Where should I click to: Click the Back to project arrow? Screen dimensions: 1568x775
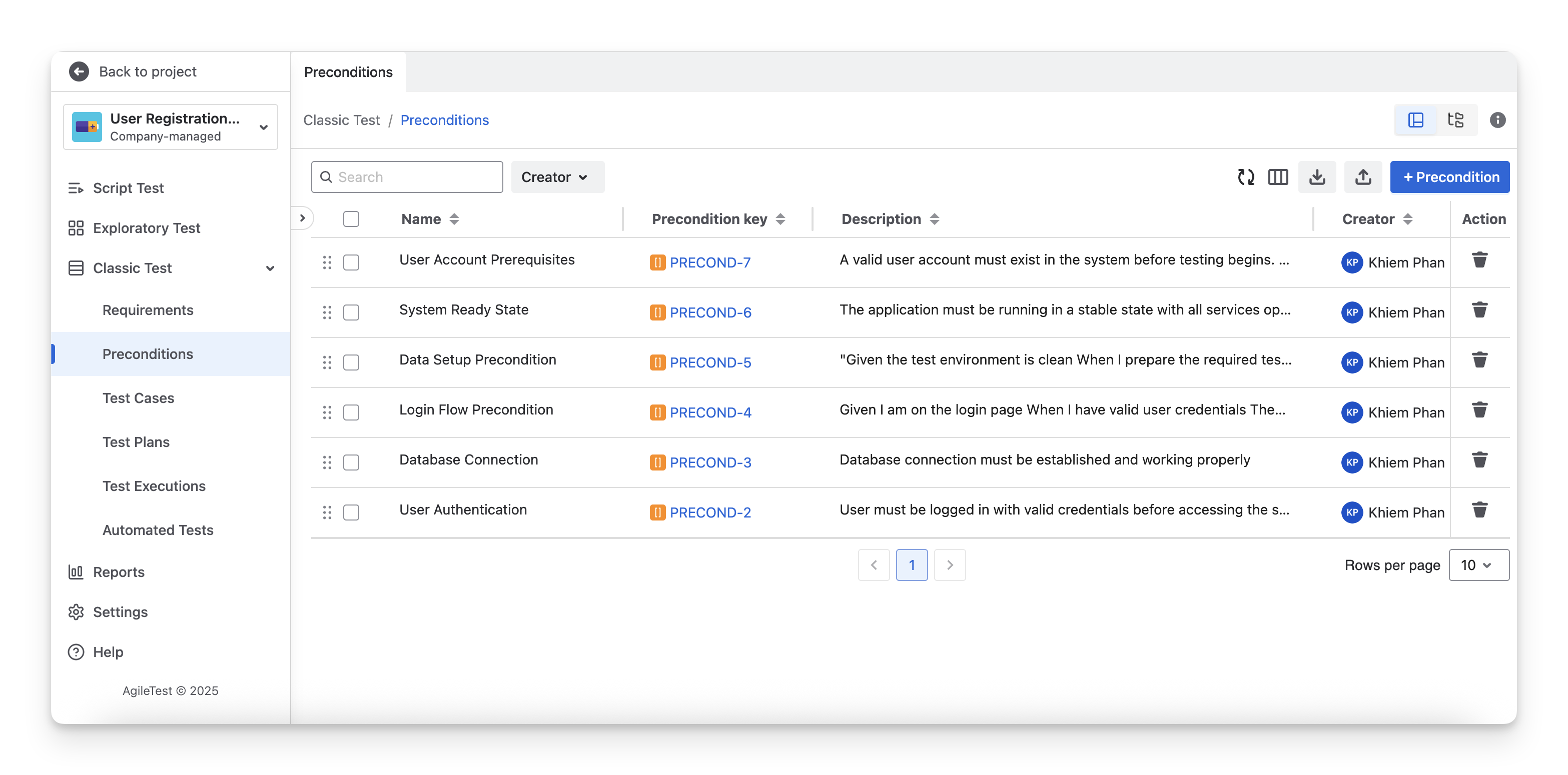[79, 72]
